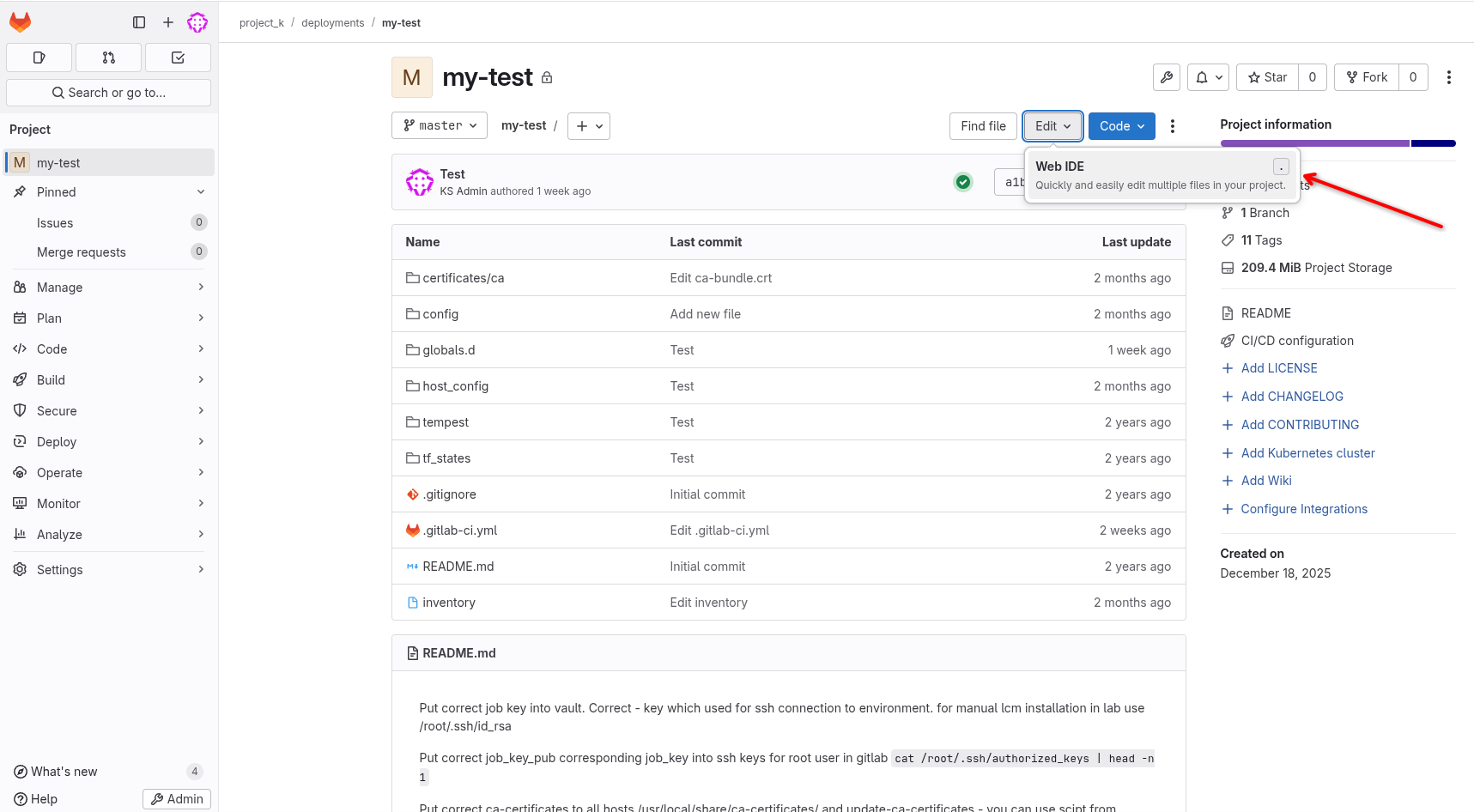Open the project actions kebab menu
Viewport: 1474px width, 812px height.
pos(1448,77)
